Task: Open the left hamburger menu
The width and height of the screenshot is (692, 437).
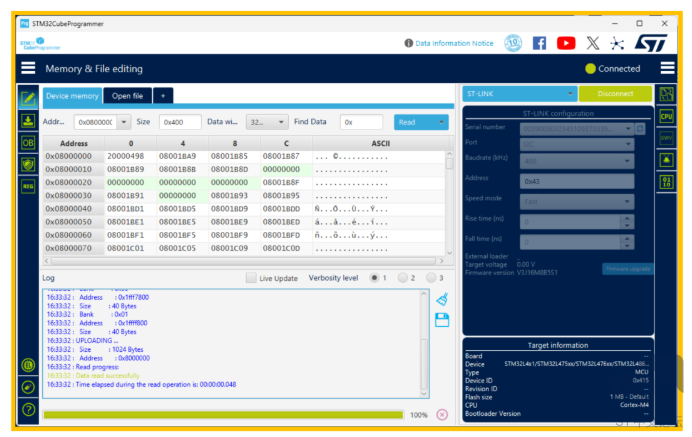Action: click(x=28, y=68)
